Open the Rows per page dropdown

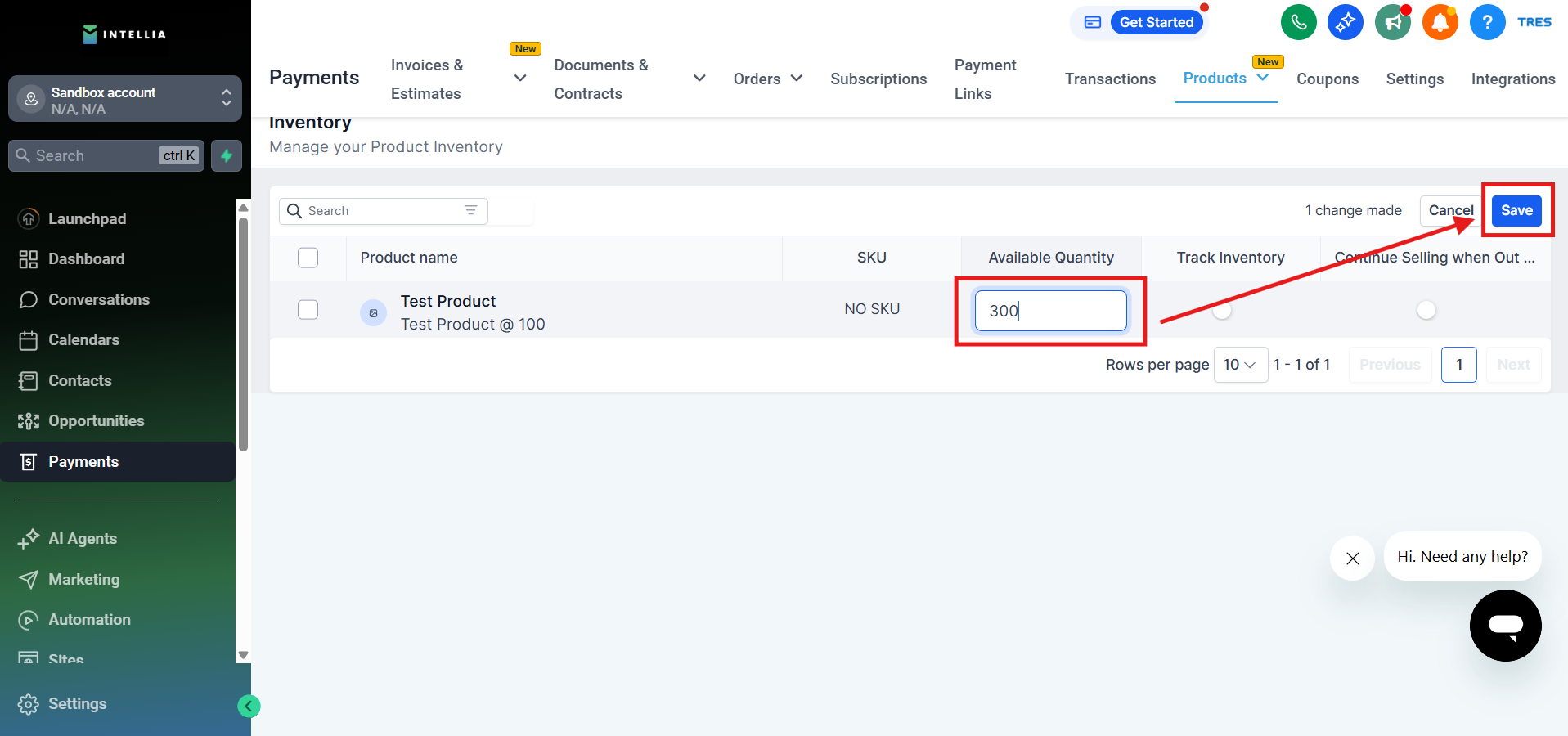[x=1239, y=365]
